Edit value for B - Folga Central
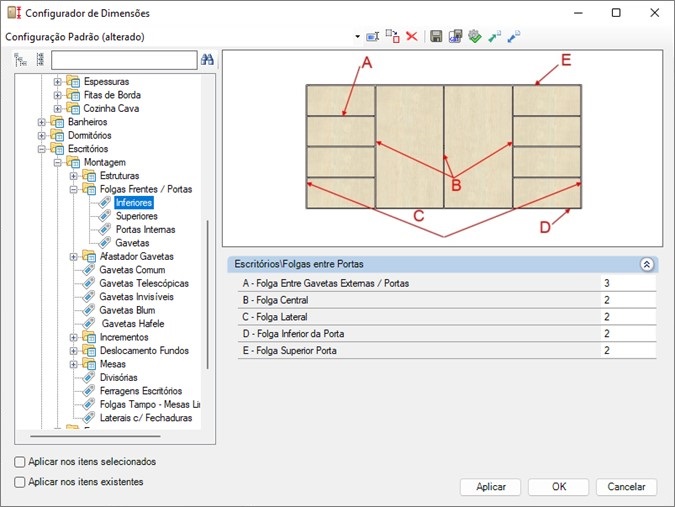Viewport: 675px width, 507px height. pyautogui.click(x=629, y=300)
